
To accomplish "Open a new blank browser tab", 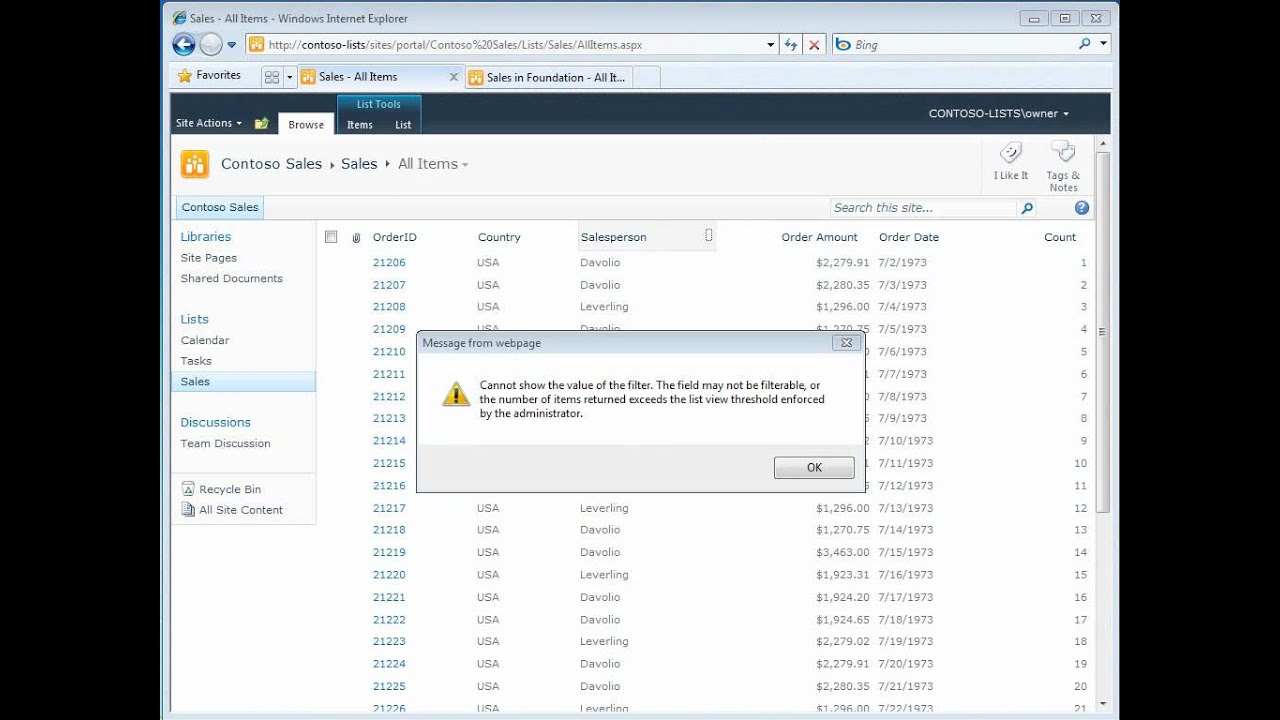I will 646,77.
